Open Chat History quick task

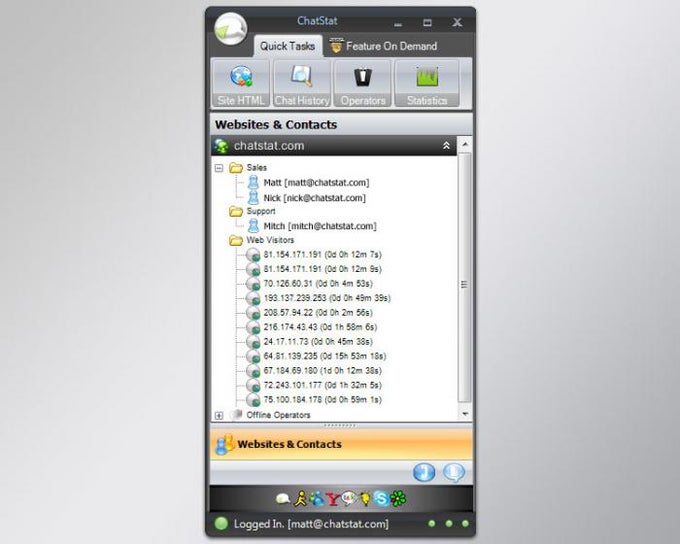pos(302,83)
